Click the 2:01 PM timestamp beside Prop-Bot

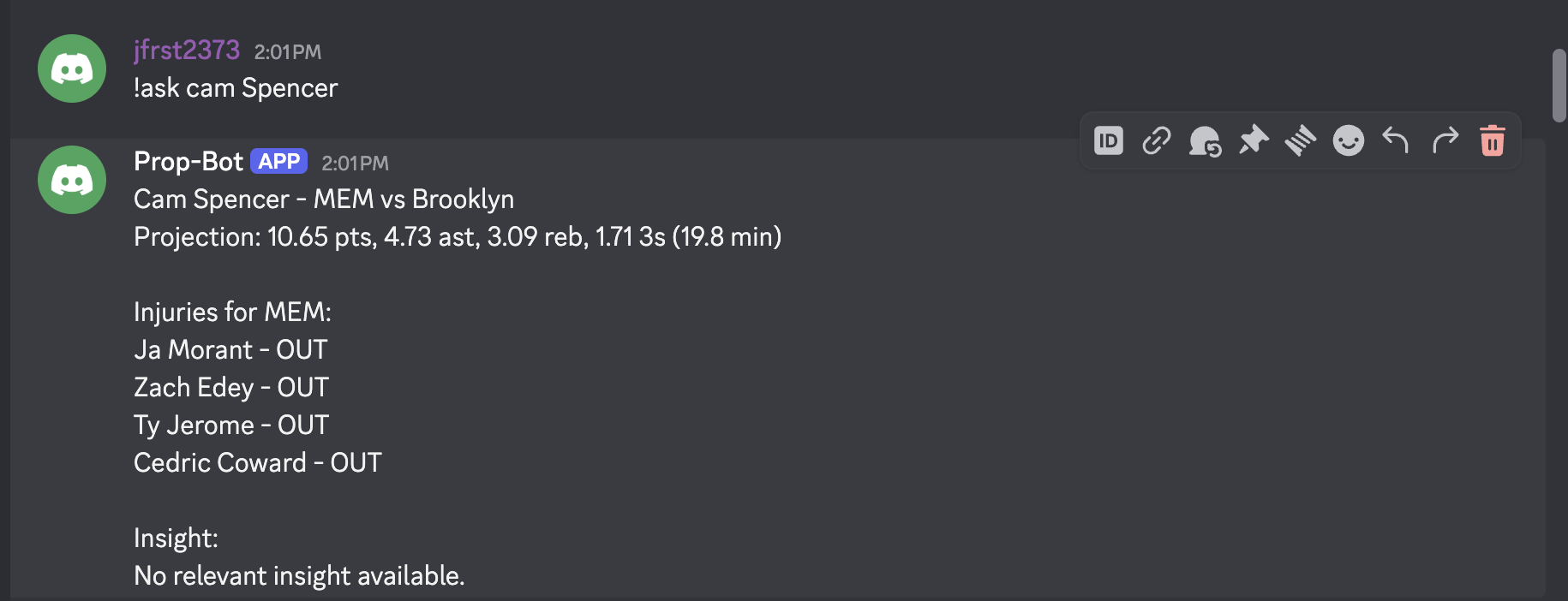[355, 164]
